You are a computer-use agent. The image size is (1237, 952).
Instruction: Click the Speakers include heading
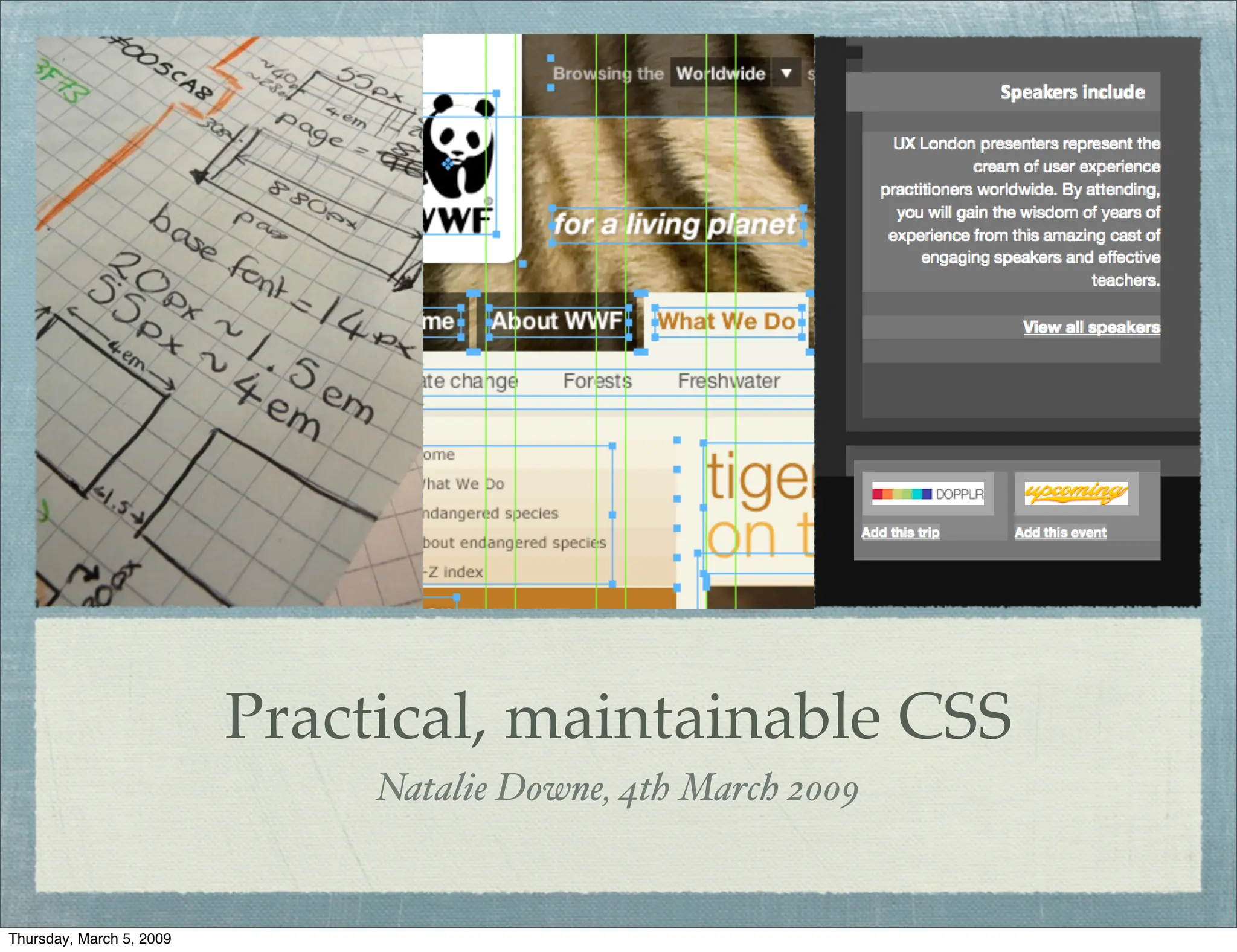(x=1072, y=92)
